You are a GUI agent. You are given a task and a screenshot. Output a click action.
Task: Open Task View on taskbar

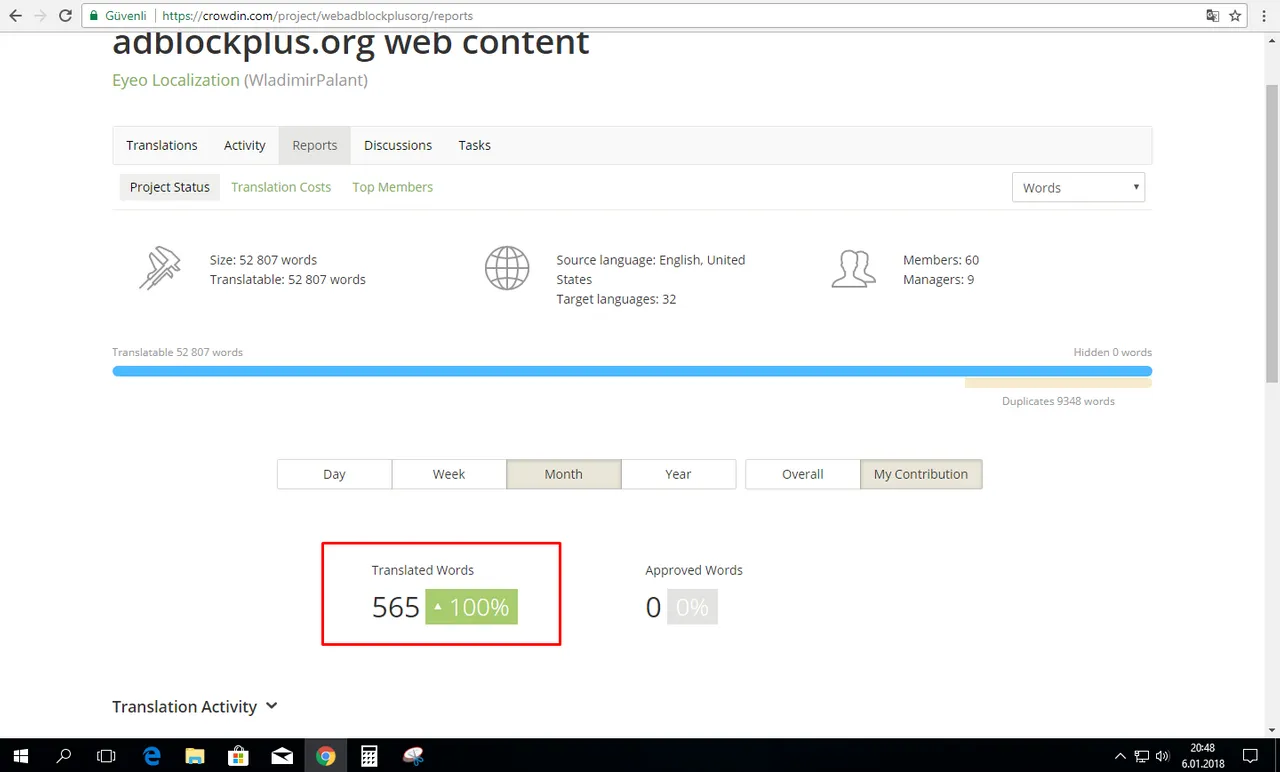point(106,756)
